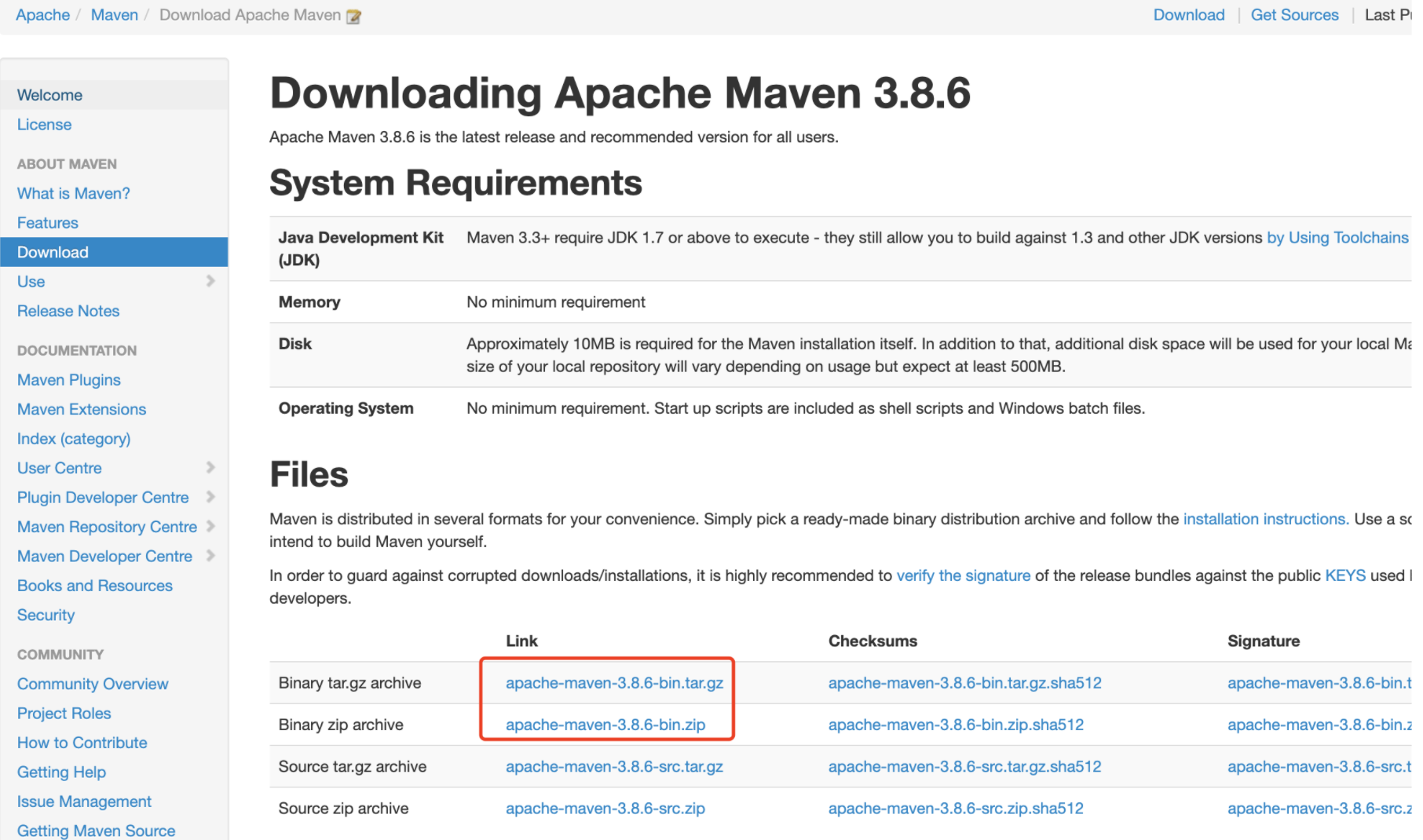Open the Maven Plugins link
Viewport: 1423px width, 840px height.
[x=69, y=380]
